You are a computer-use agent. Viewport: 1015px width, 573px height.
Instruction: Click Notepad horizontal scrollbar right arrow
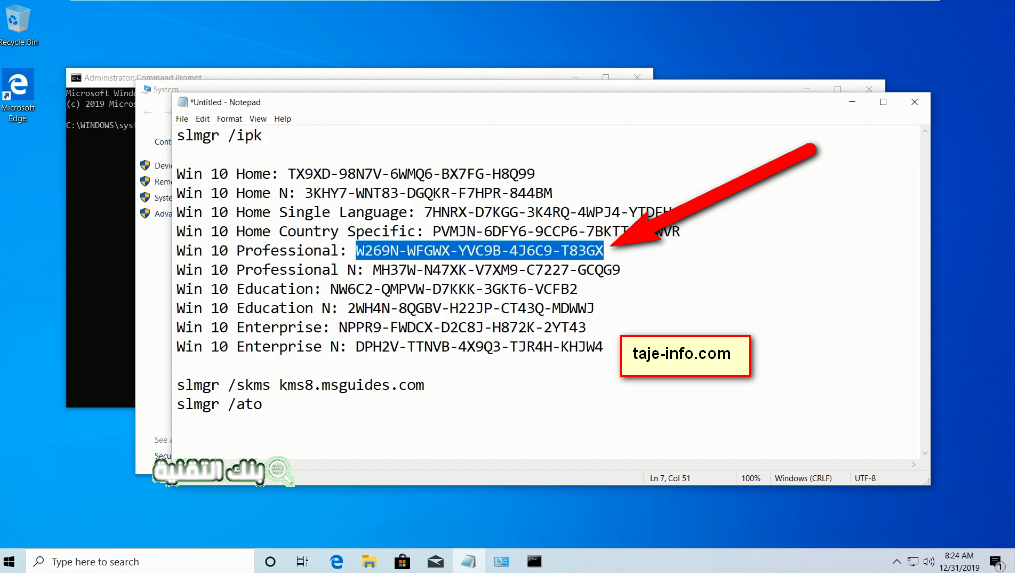(913, 464)
